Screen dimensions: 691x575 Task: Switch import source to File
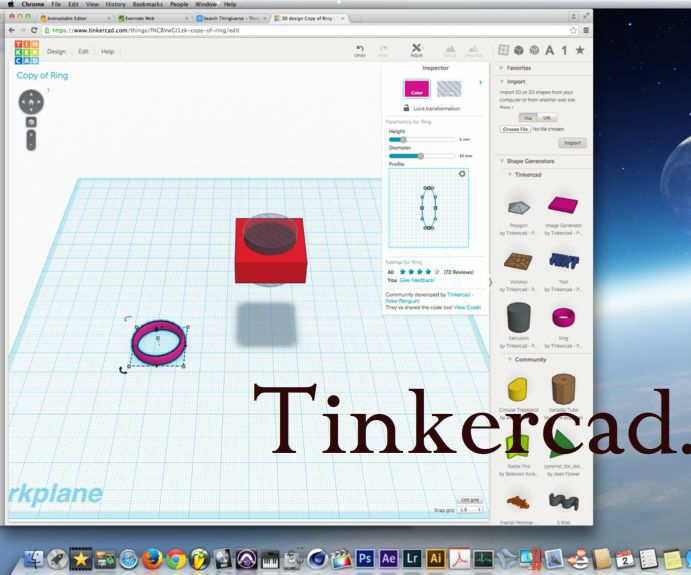528,118
